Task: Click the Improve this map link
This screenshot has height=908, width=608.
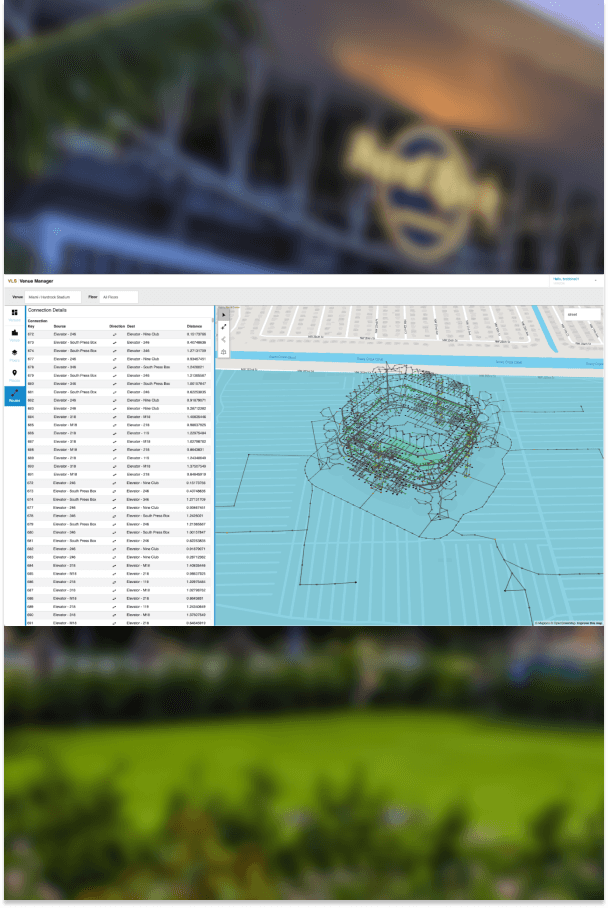Action: coord(588,623)
